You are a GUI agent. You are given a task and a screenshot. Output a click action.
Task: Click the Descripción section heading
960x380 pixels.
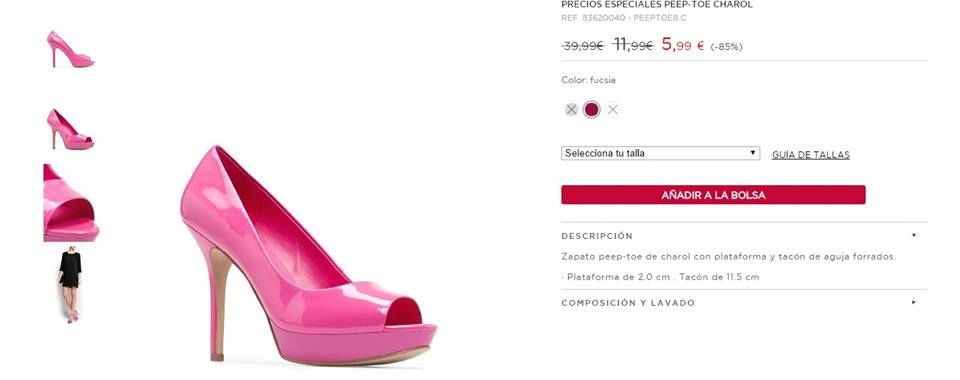(597, 236)
